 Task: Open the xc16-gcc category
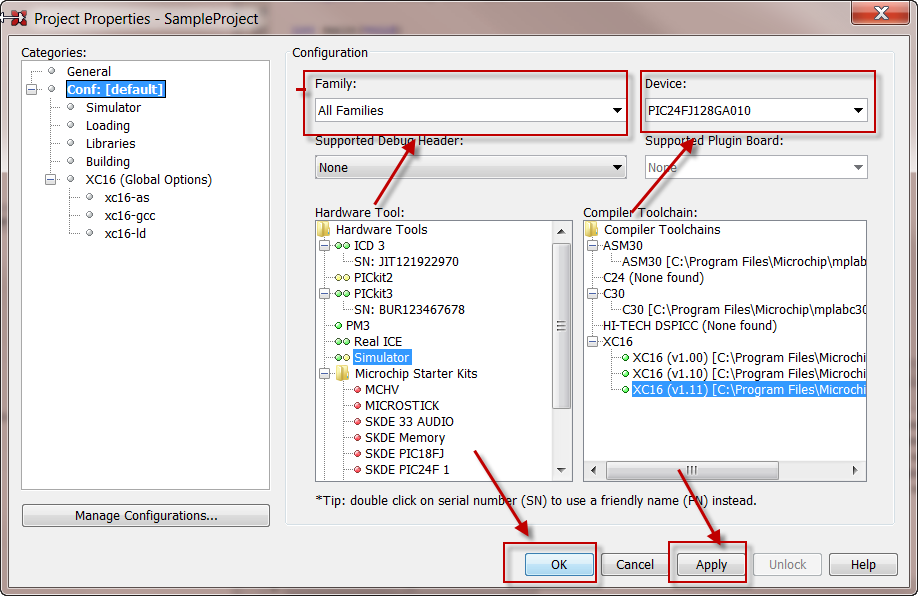click(129, 216)
